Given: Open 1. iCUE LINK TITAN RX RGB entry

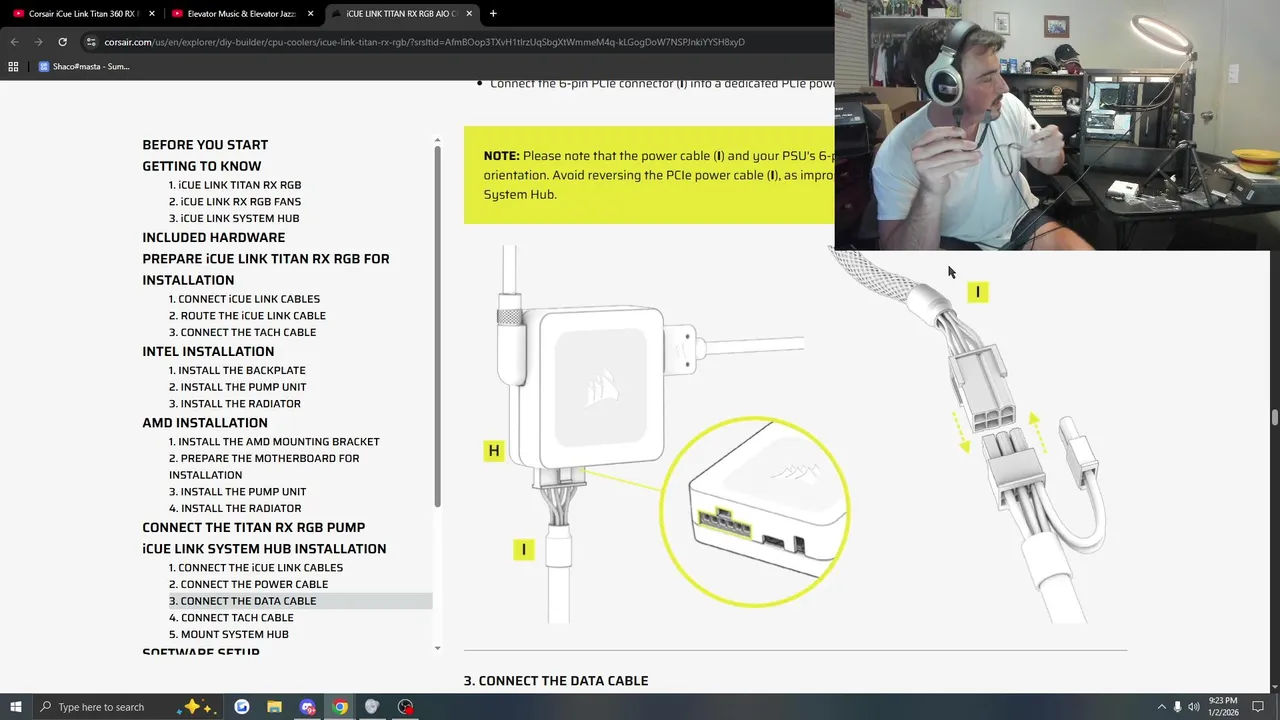Looking at the screenshot, I should pyautogui.click(x=235, y=185).
